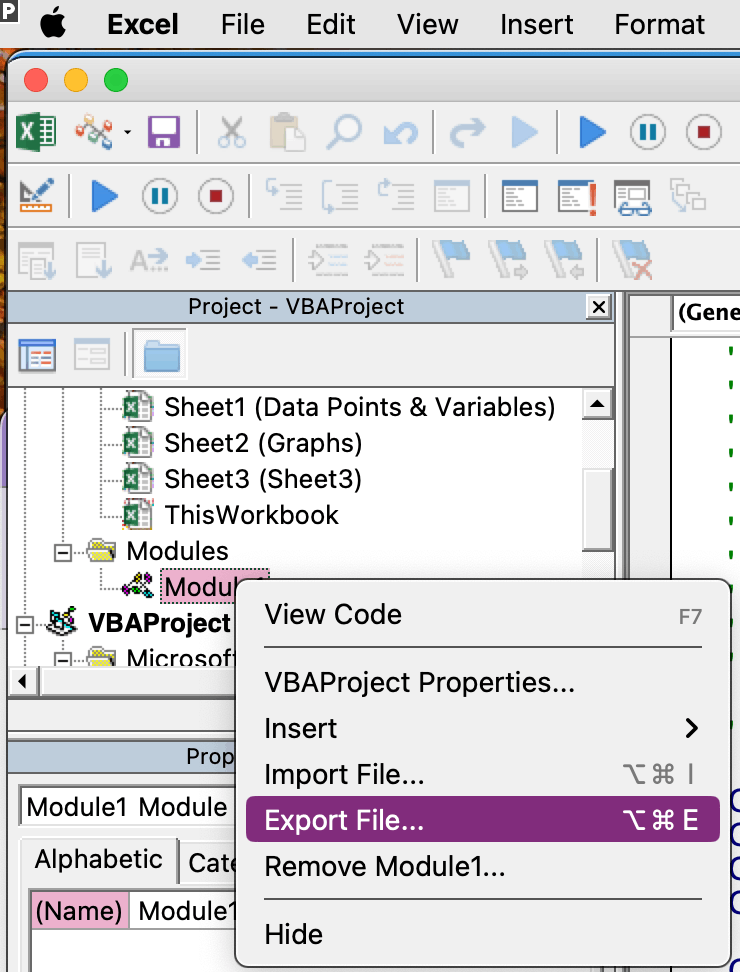Open the Apple menu
740x972 pixels.
pyautogui.click(x=53, y=25)
